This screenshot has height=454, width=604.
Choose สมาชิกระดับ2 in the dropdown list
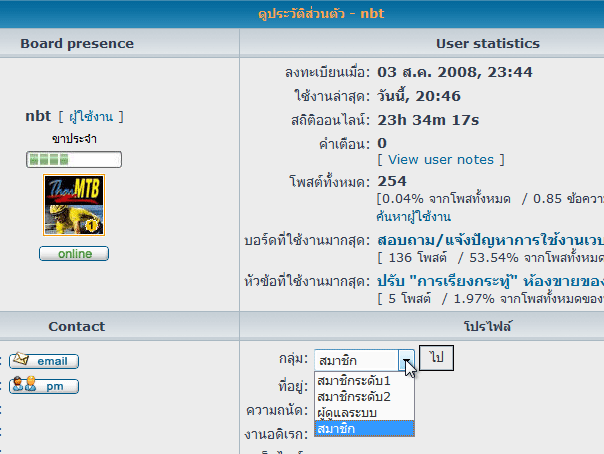click(x=353, y=397)
